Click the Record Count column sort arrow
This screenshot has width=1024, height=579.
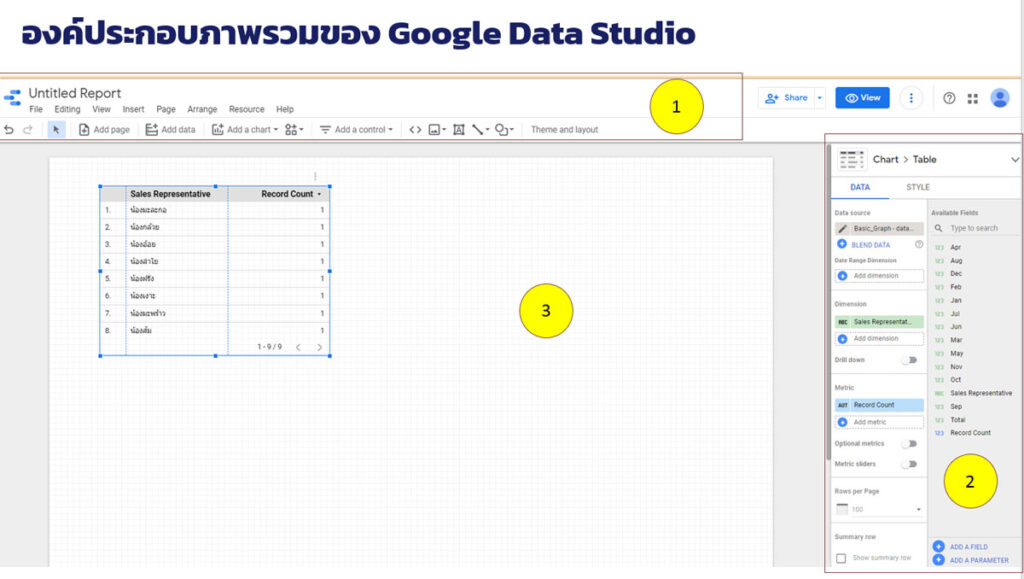[x=319, y=195]
